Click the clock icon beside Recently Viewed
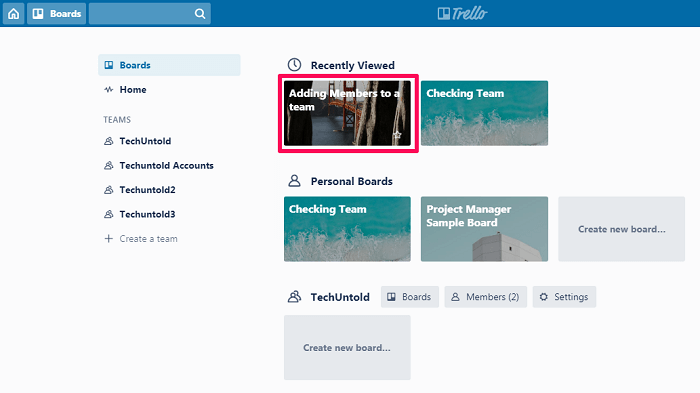 tap(294, 65)
